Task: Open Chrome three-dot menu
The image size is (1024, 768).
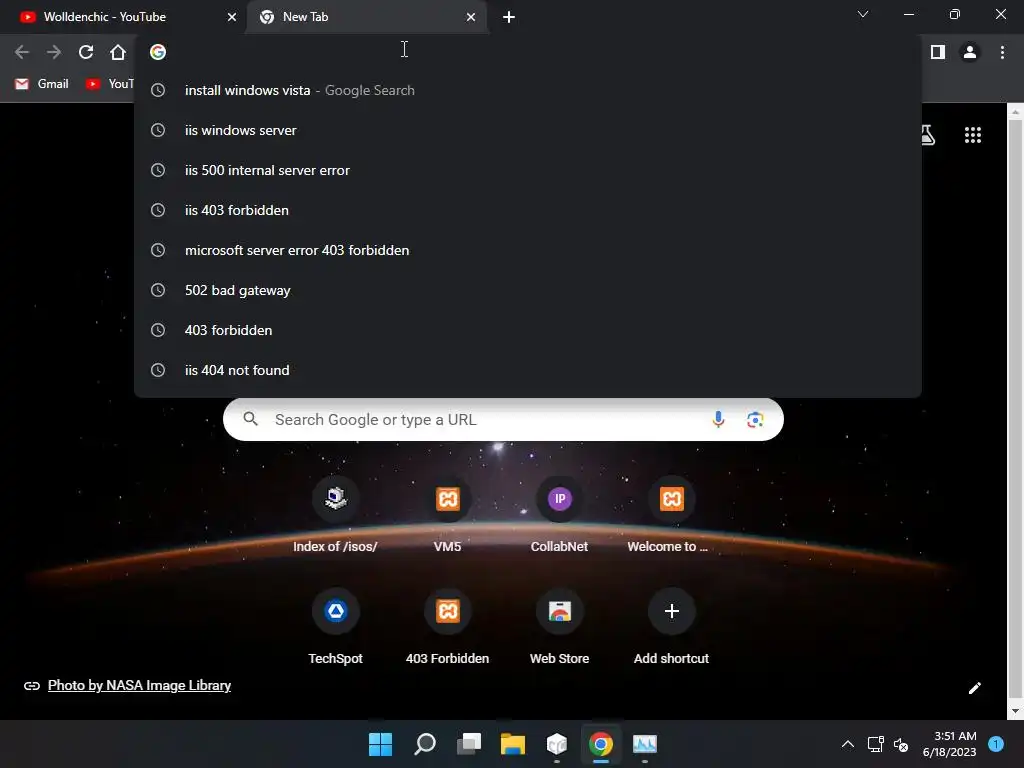Action: (x=1002, y=52)
